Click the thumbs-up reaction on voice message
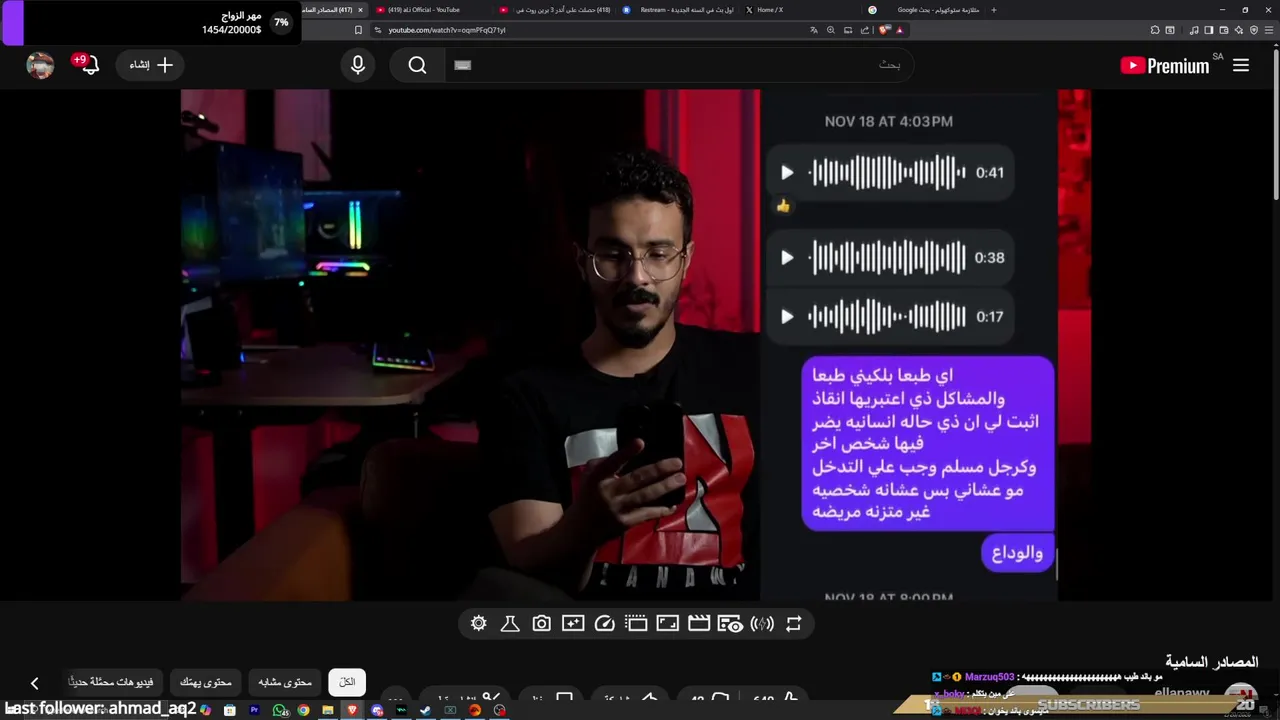Viewport: 1280px width, 720px height. 783,206
